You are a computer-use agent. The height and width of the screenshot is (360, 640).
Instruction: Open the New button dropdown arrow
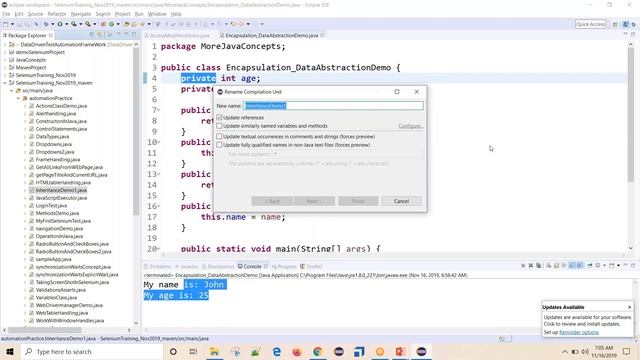pos(12,24)
